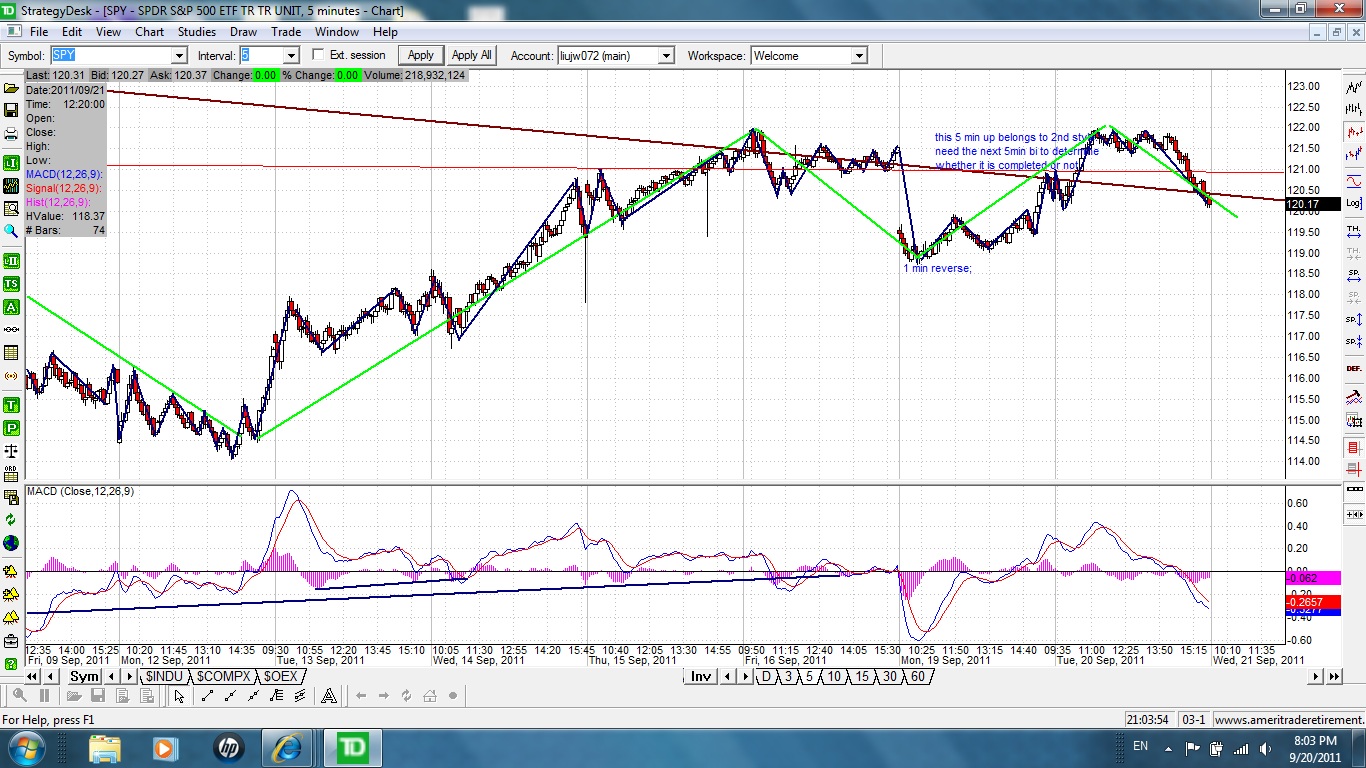1366x768 pixels.
Task: Open the HP application from the taskbar
Action: point(228,748)
